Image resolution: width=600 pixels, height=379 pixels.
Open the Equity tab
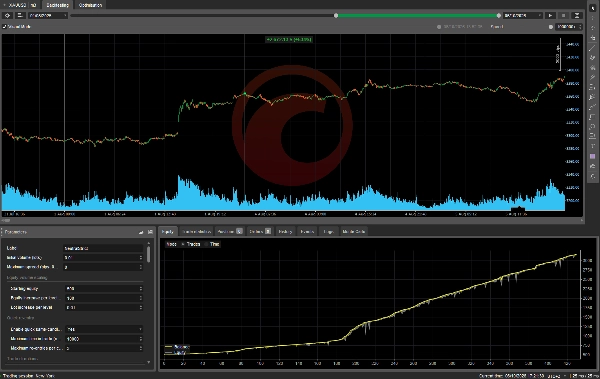168,231
